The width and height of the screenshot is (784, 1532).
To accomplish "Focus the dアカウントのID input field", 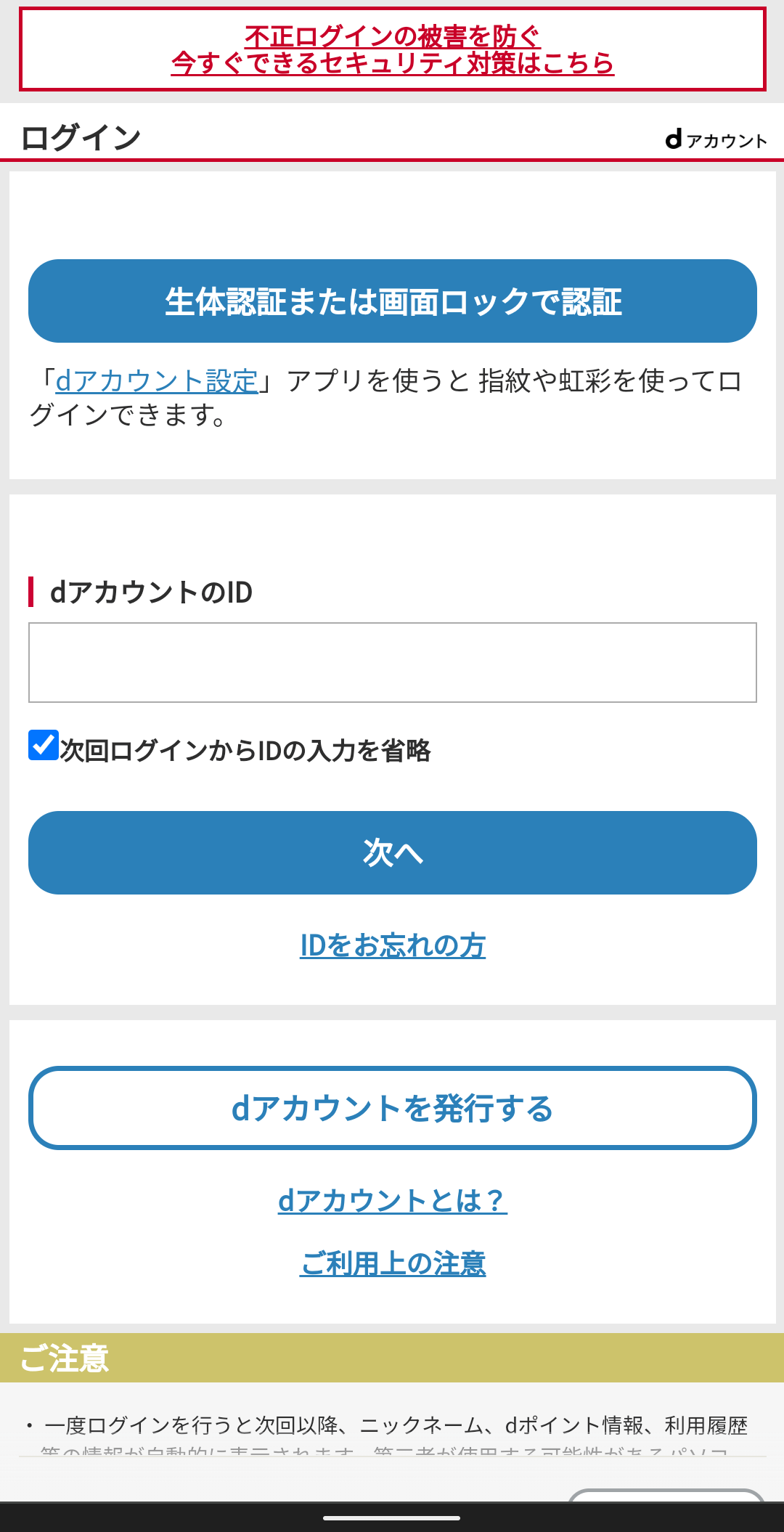I will 392,662.
